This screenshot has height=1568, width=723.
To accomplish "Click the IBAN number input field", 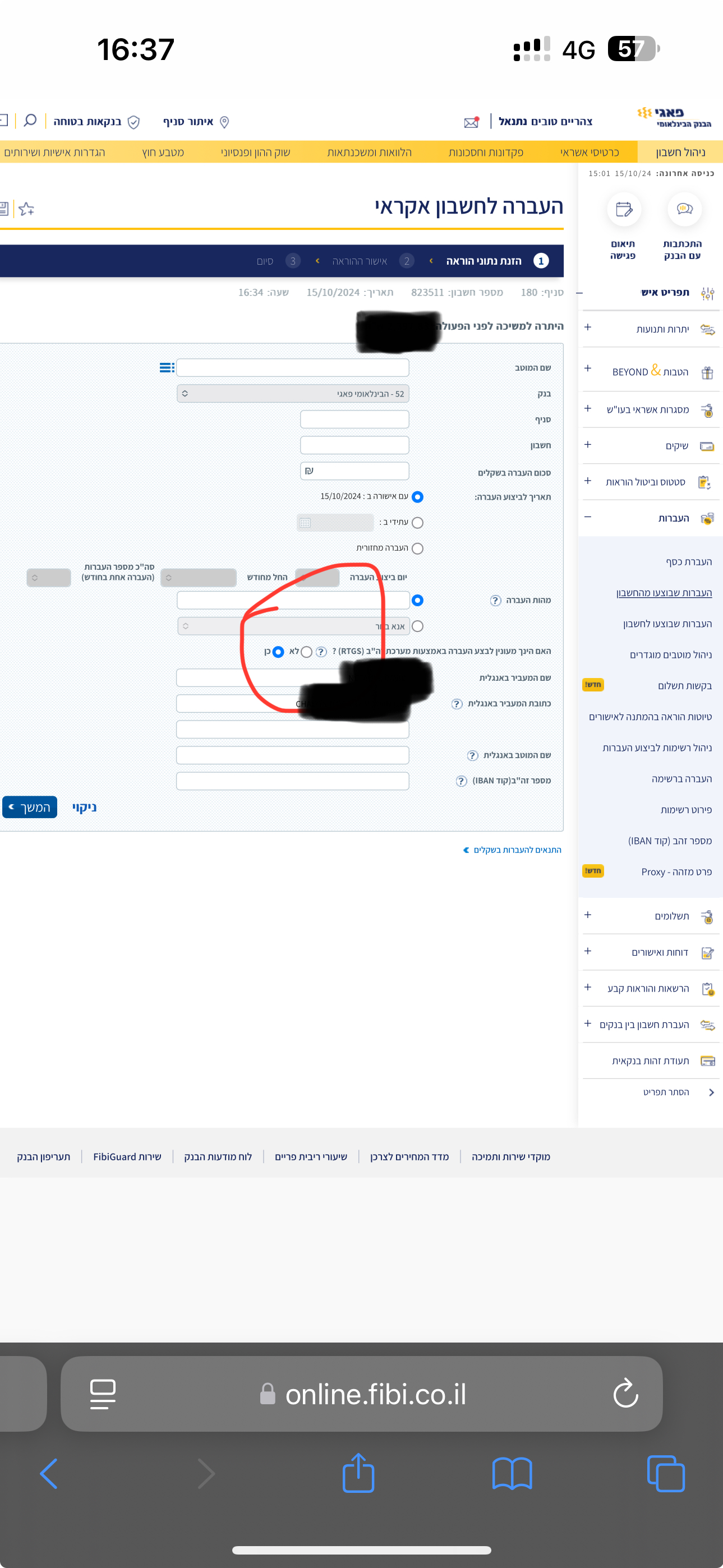I will [x=293, y=781].
